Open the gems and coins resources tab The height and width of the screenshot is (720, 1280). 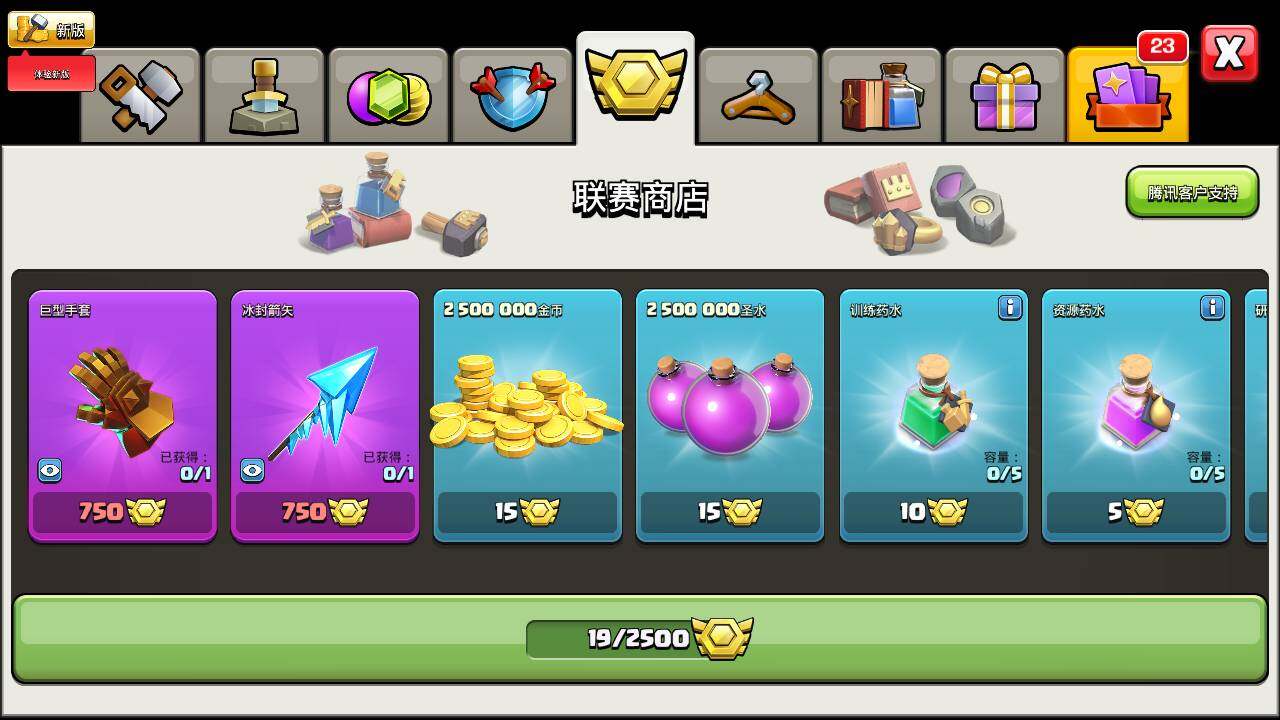tap(388, 96)
